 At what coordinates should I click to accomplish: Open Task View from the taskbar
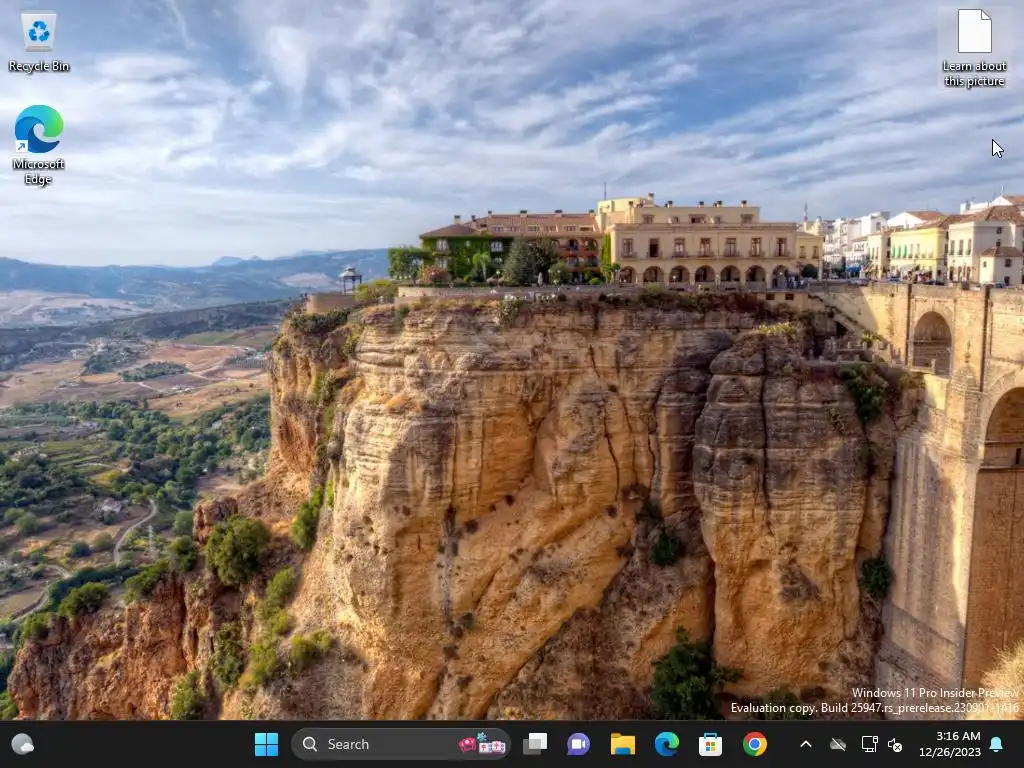coord(535,744)
